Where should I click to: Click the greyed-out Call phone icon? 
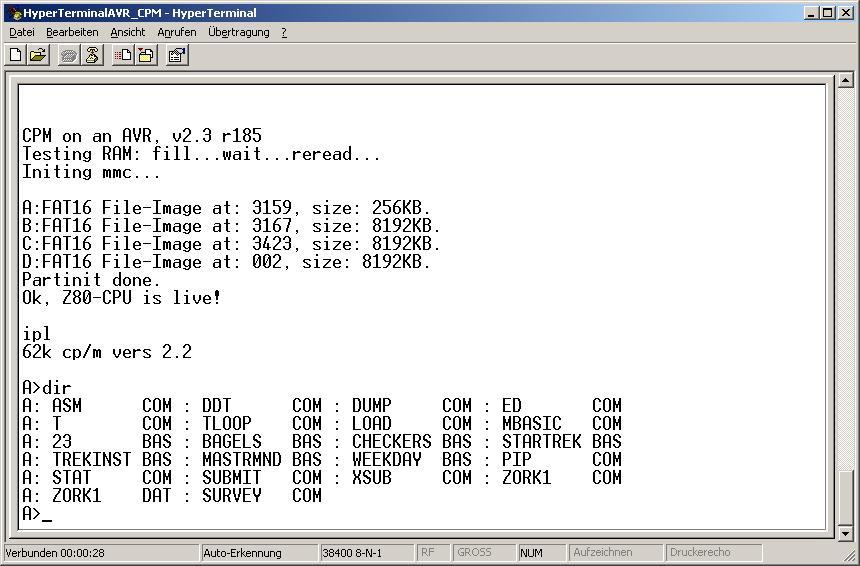pos(69,56)
